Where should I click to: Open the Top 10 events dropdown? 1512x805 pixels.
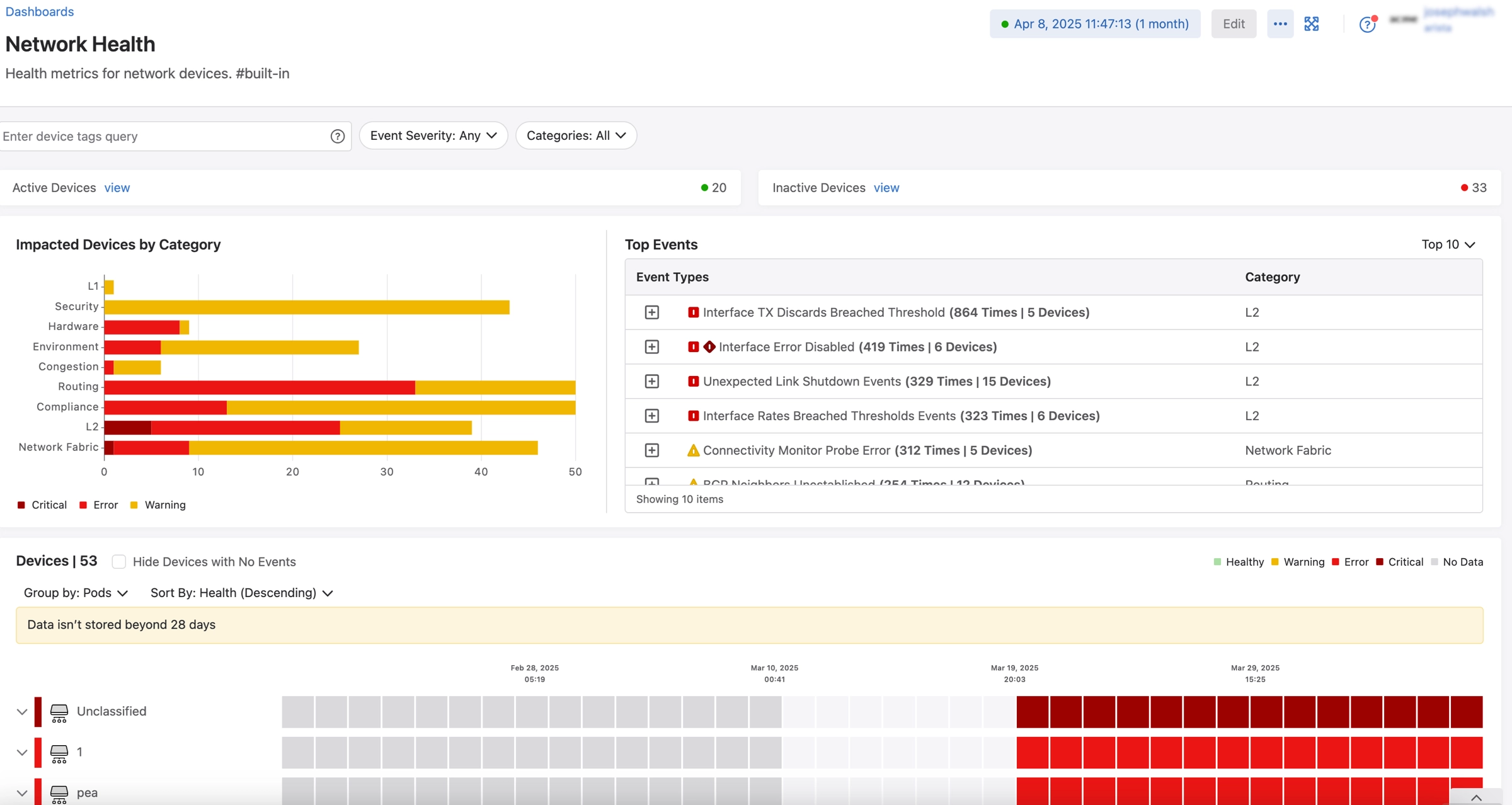1448,244
